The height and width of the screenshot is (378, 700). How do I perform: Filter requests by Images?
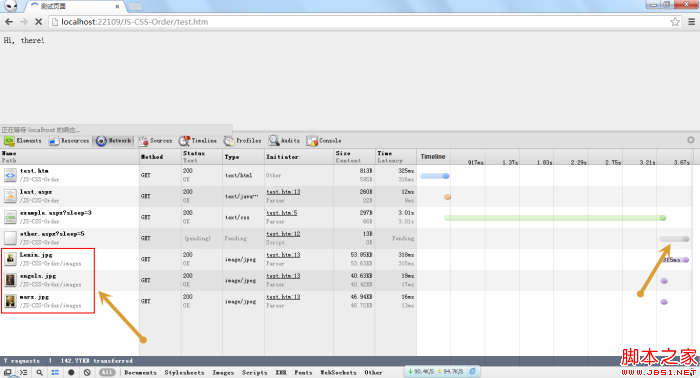click(223, 372)
